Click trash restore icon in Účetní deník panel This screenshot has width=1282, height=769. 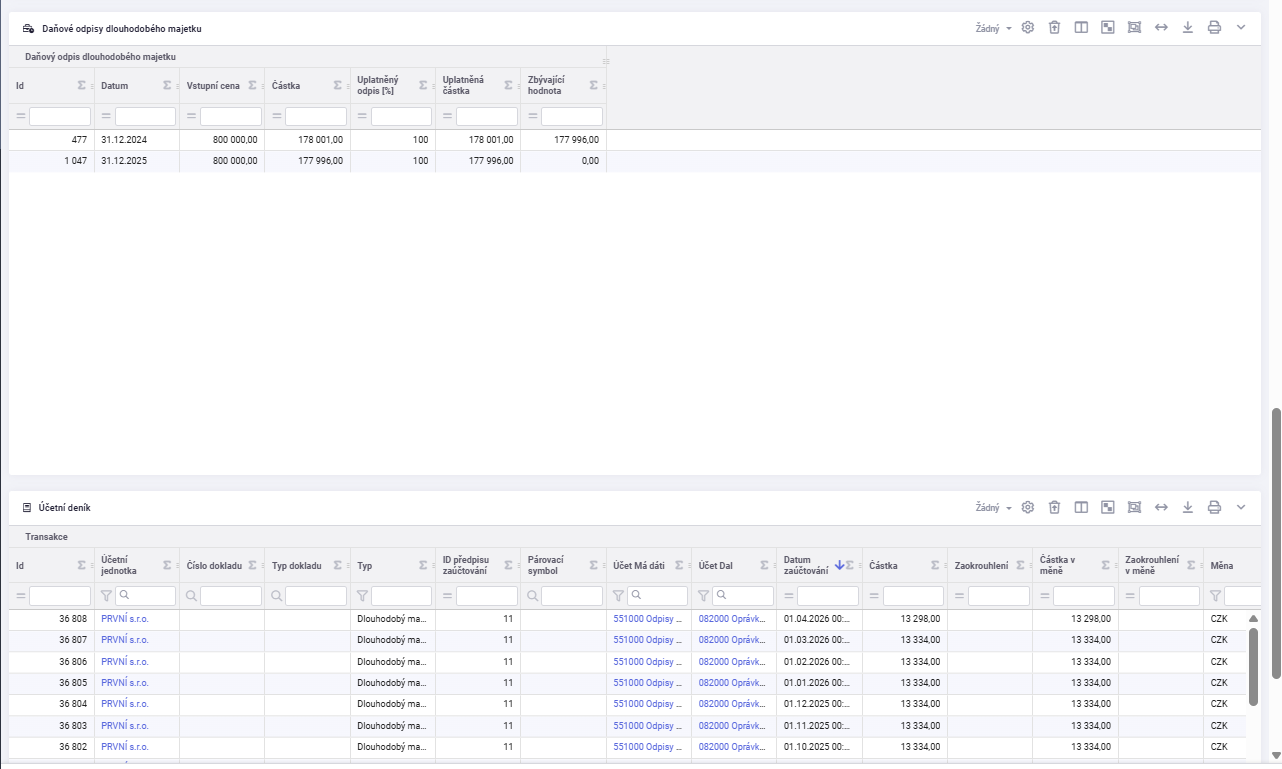[x=1054, y=507]
